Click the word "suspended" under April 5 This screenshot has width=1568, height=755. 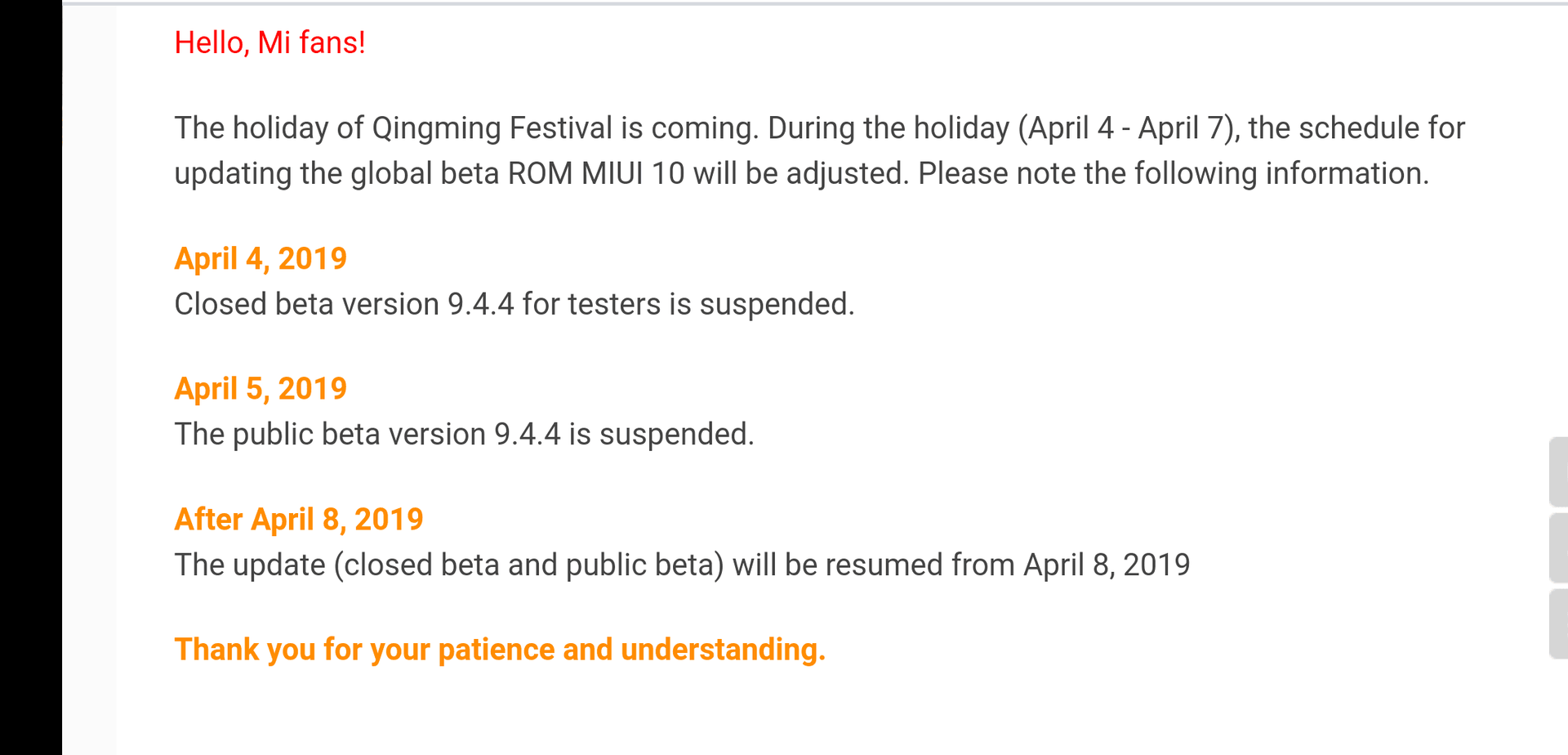[x=676, y=434]
